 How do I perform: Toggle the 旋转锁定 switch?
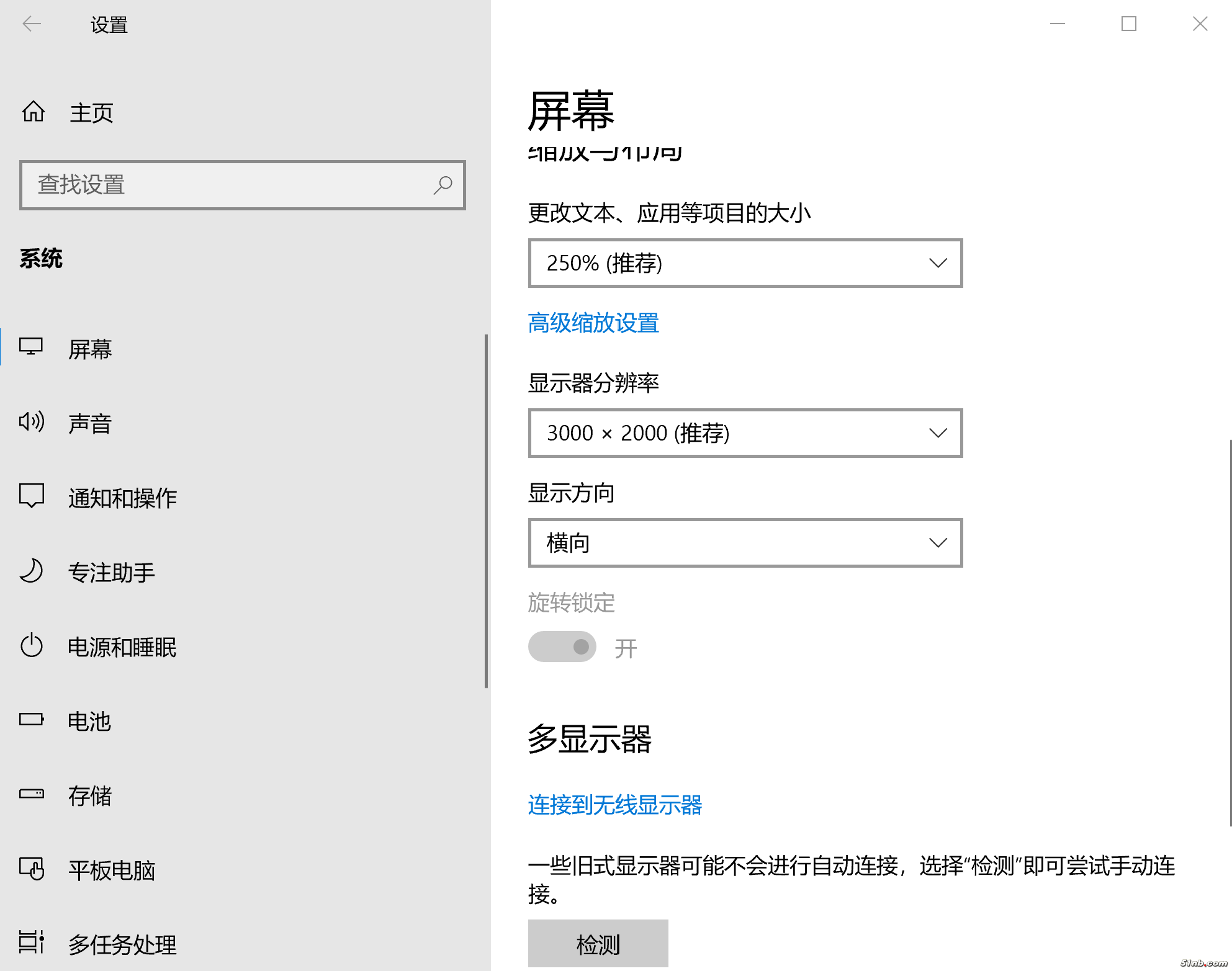coord(562,647)
